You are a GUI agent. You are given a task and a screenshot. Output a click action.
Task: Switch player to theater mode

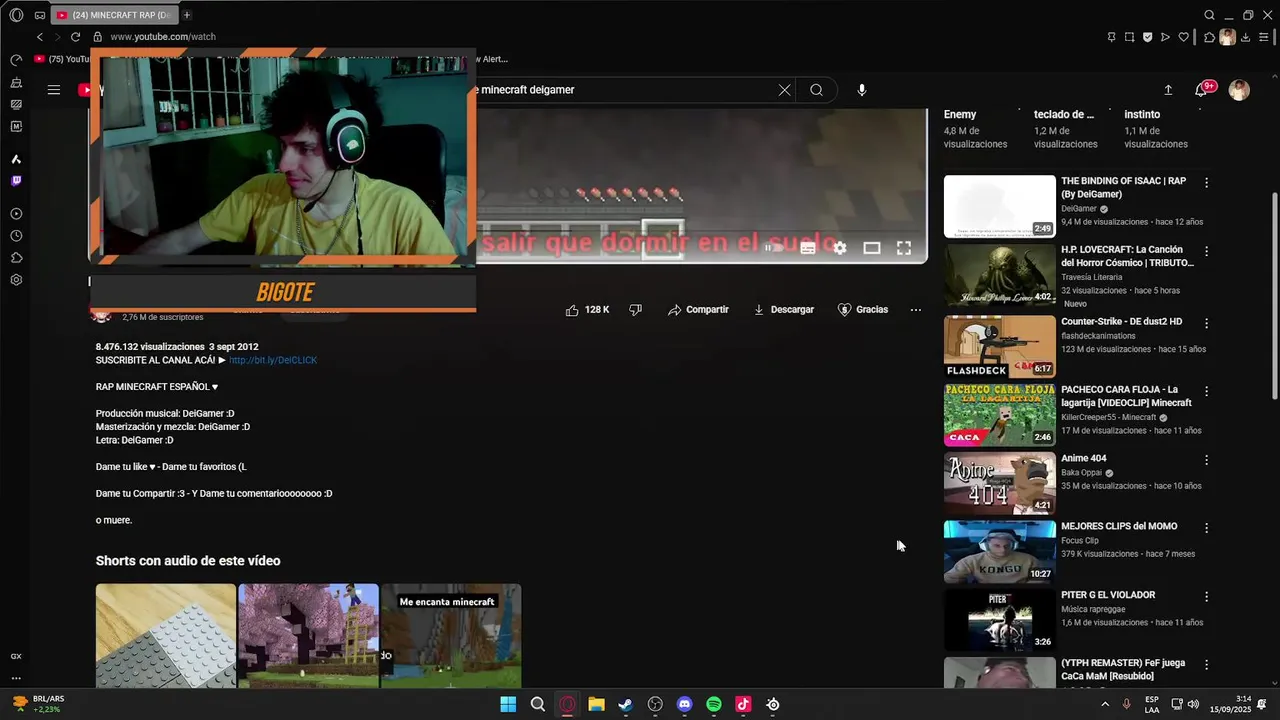[872, 248]
